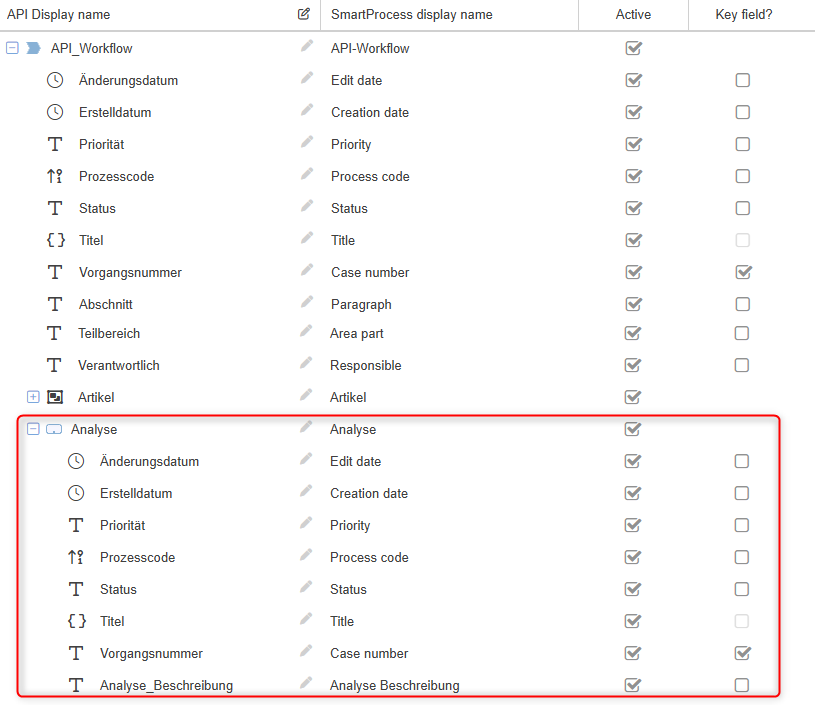The width and height of the screenshot is (815, 705).
Task: Click the Responsible display name cell
Action: tap(365, 365)
